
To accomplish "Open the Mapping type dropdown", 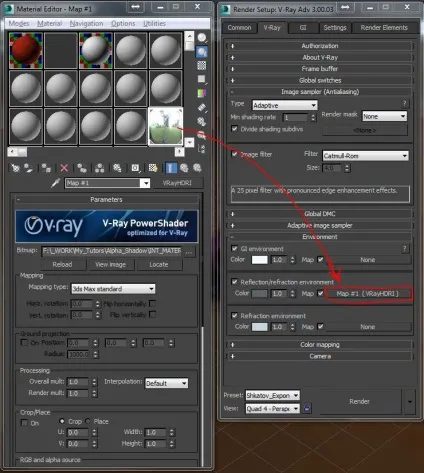I will click(x=113, y=289).
